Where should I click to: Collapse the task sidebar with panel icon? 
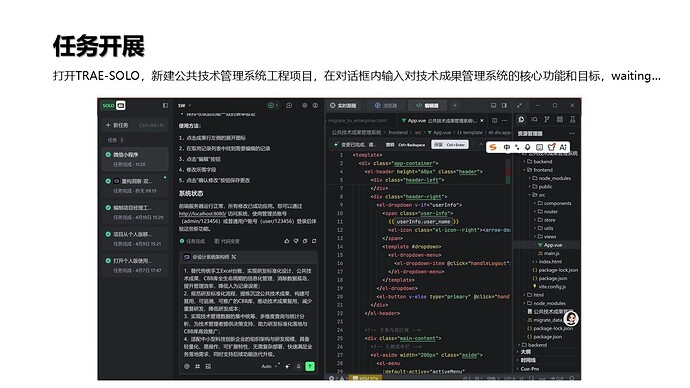(x=165, y=106)
